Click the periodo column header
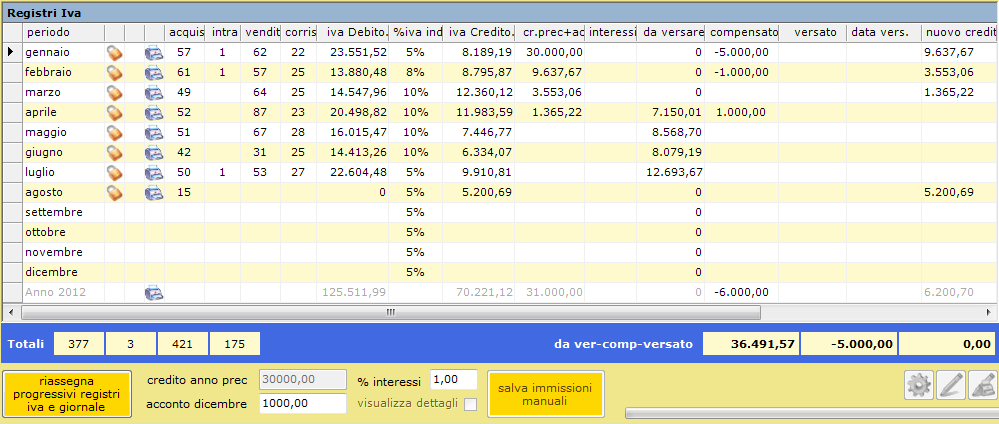This screenshot has width=999, height=424. click(62, 33)
